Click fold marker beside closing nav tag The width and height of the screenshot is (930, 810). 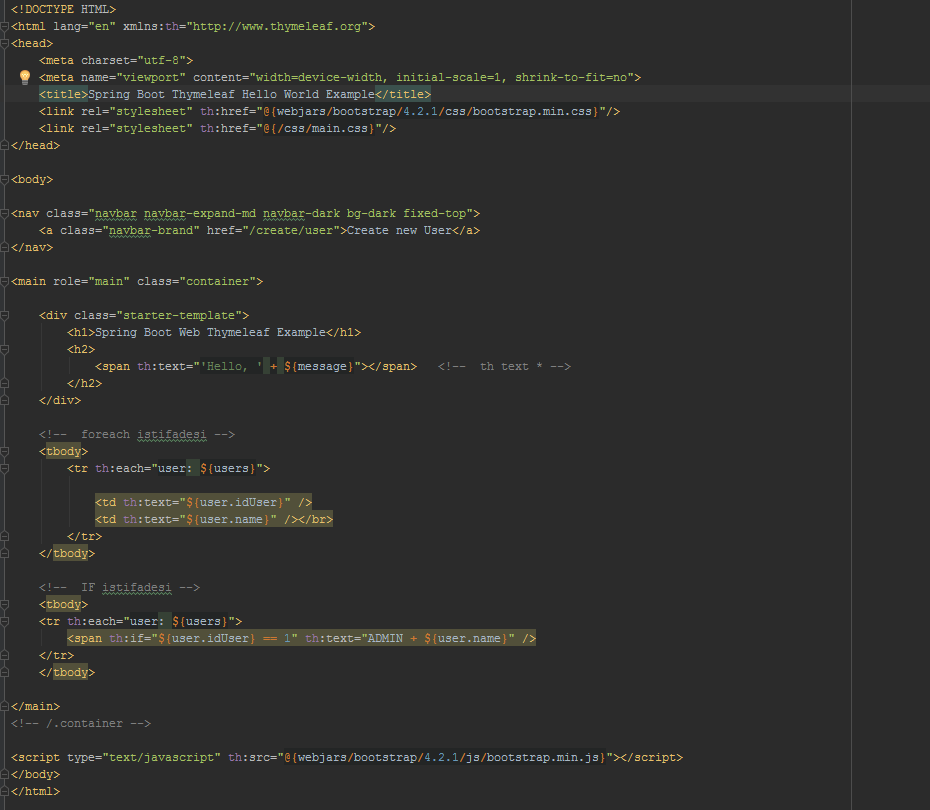click(5, 247)
